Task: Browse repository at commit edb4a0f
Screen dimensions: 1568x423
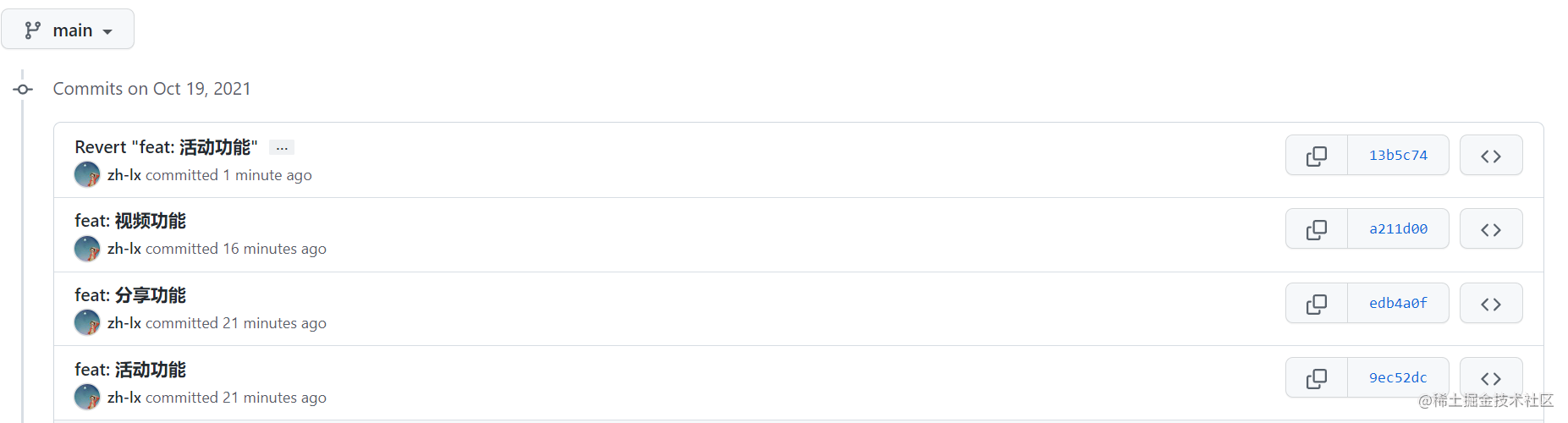Action: tap(1491, 304)
